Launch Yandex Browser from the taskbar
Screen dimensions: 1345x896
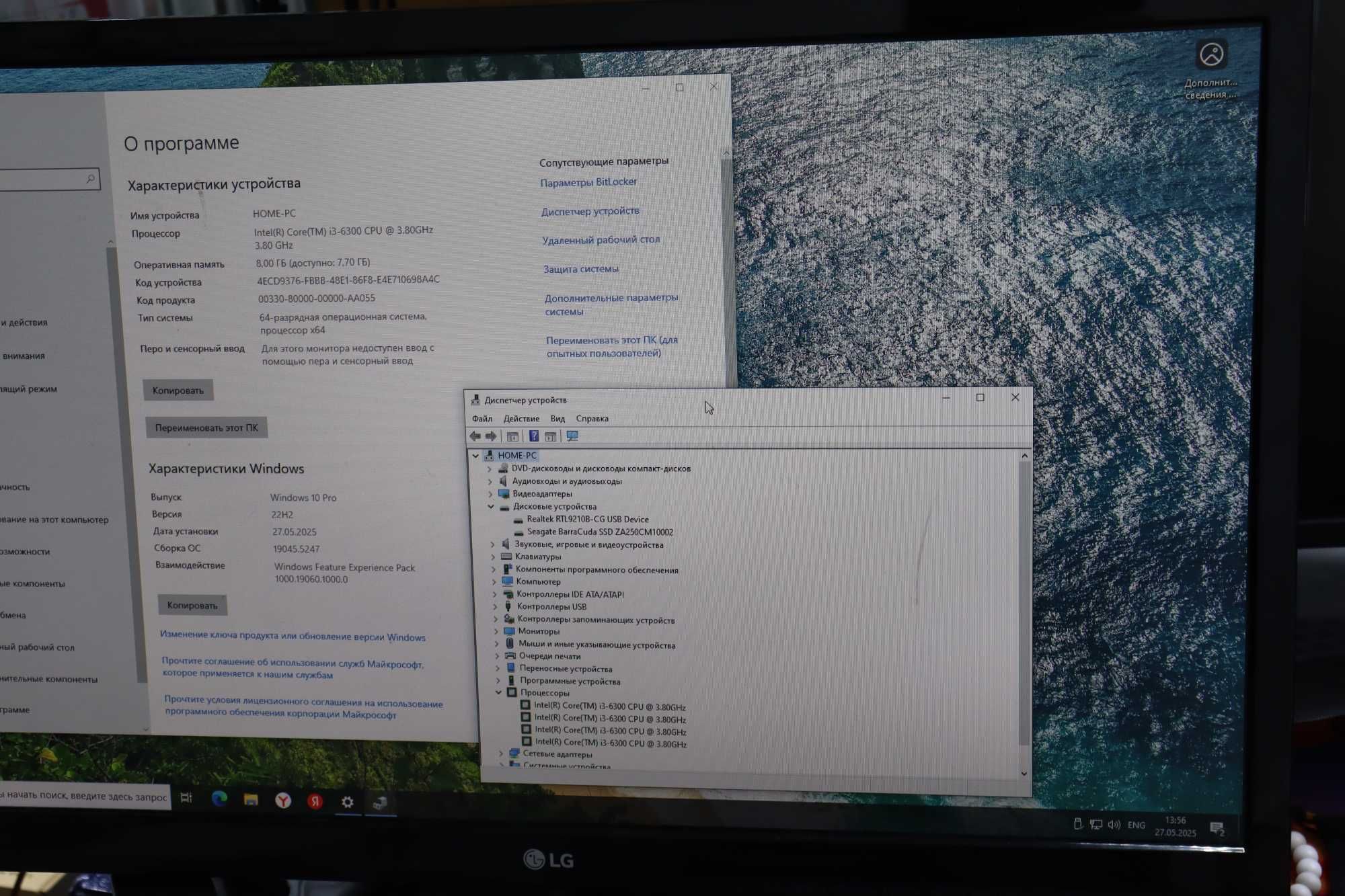pos(283,801)
